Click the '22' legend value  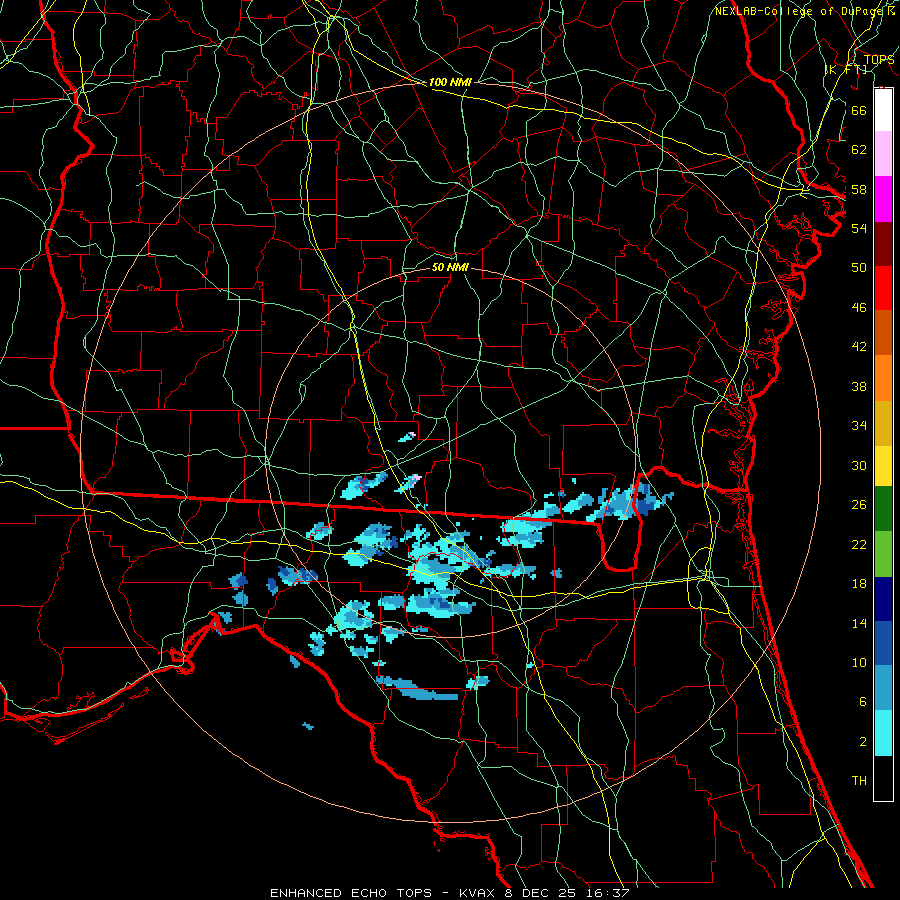tap(859, 544)
